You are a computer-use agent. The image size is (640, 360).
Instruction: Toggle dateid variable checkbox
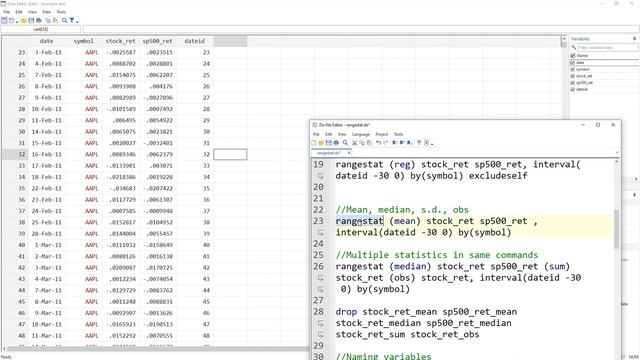573,89
